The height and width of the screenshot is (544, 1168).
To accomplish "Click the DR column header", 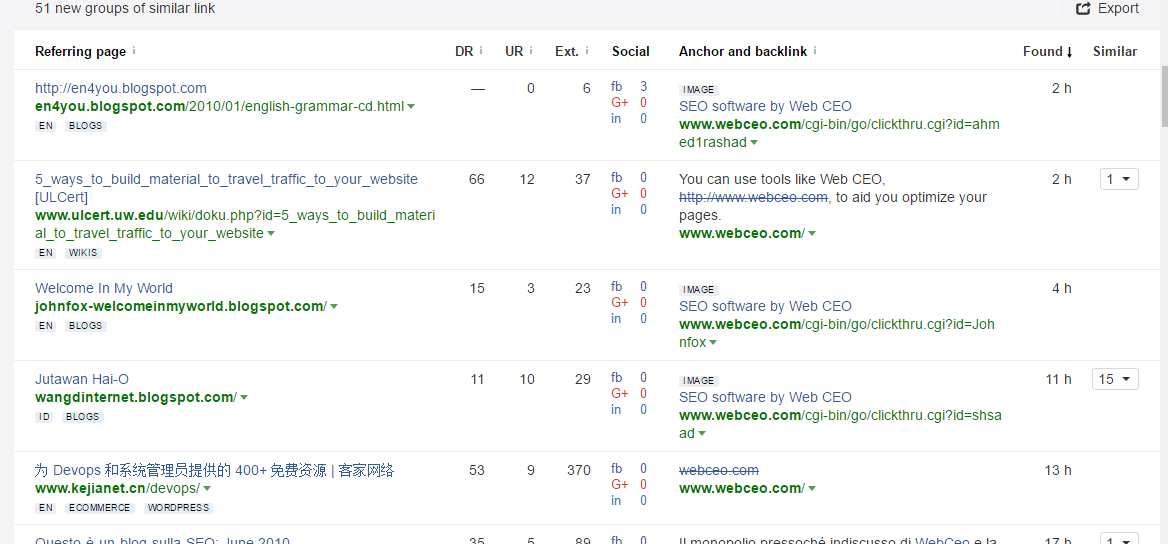I will coord(463,51).
